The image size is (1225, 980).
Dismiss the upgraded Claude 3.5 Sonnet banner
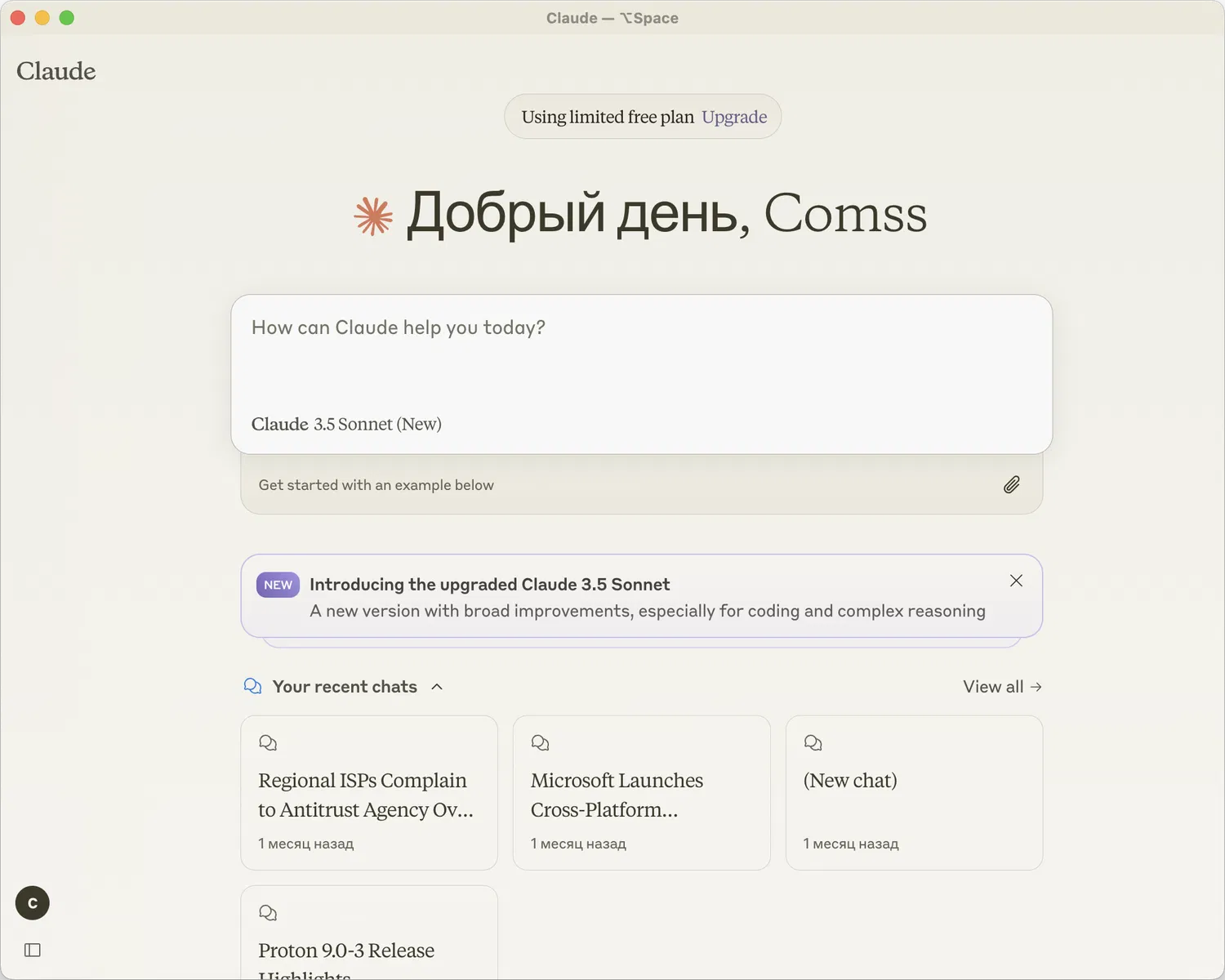pos(1016,581)
